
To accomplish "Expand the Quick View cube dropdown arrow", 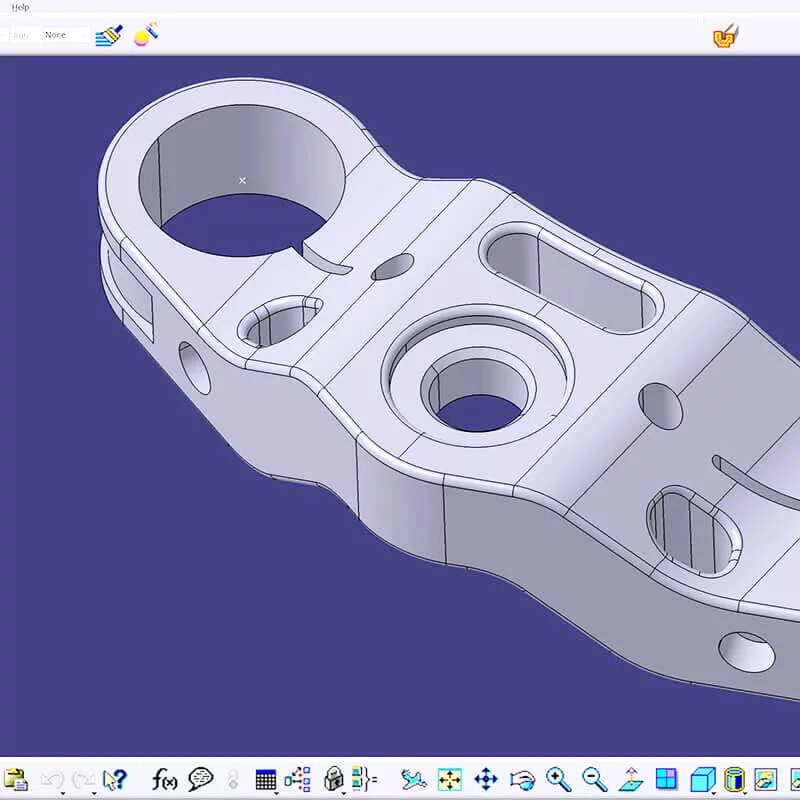I will coord(713,793).
